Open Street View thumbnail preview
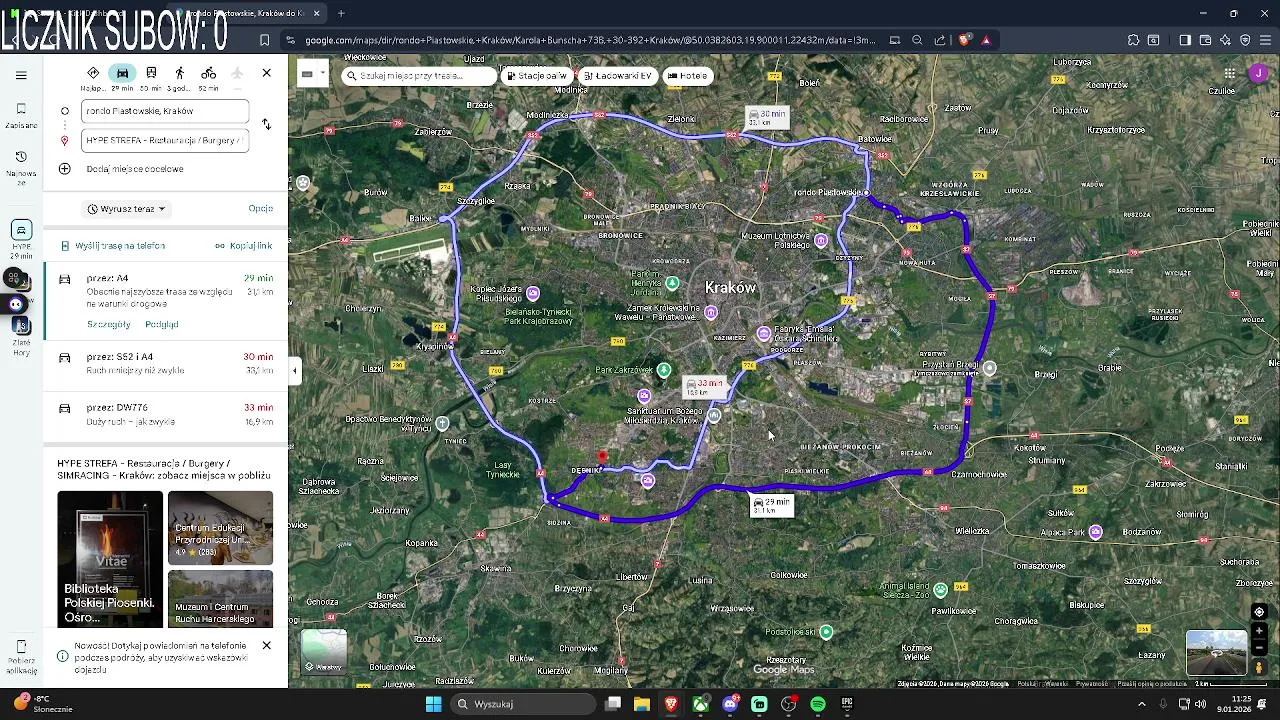Viewport: 1280px width, 720px height. (x=1216, y=652)
